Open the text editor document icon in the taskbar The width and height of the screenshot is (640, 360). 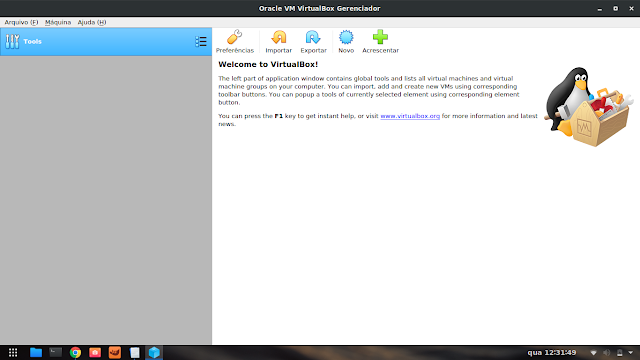tap(134, 352)
